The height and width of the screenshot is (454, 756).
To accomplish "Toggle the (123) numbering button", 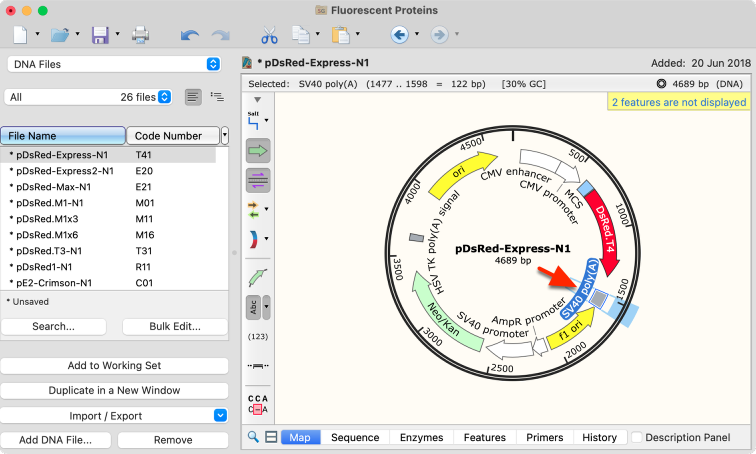I will coord(258,336).
